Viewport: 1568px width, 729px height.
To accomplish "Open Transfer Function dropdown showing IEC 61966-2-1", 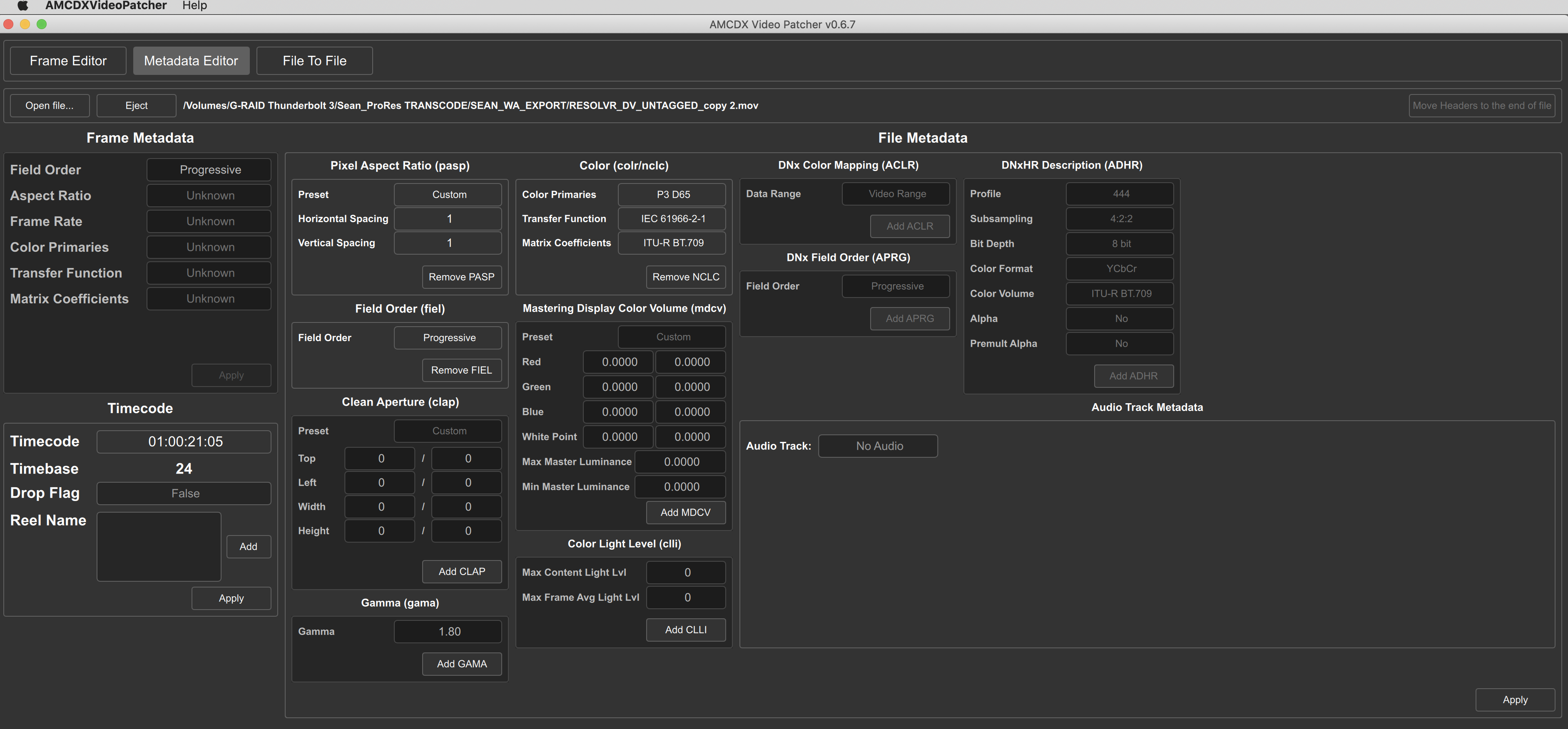I will [x=672, y=218].
